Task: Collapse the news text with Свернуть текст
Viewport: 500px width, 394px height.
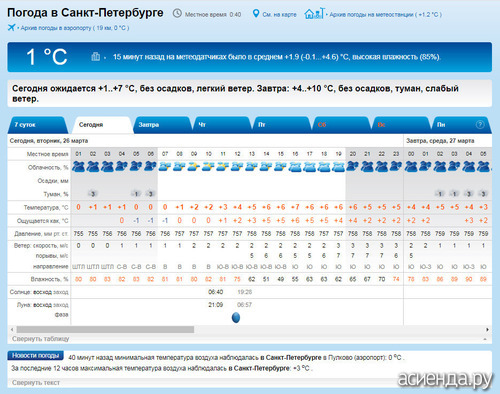Action: 36,382
